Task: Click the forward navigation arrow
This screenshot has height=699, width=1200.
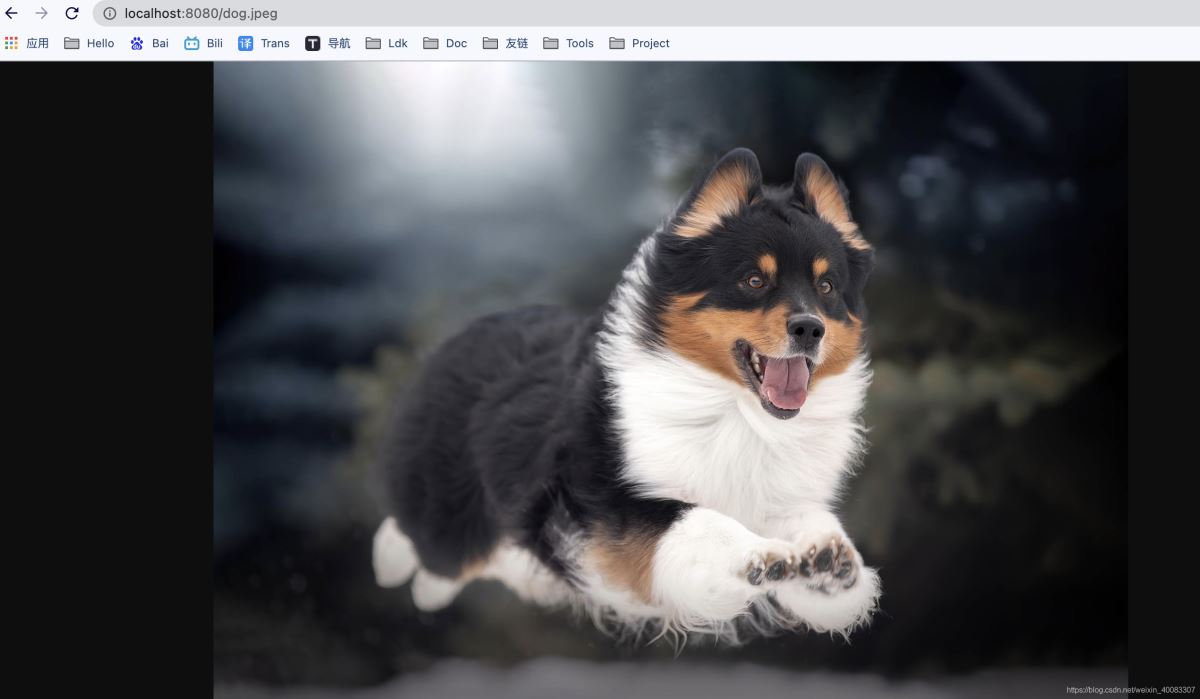Action: 41,13
